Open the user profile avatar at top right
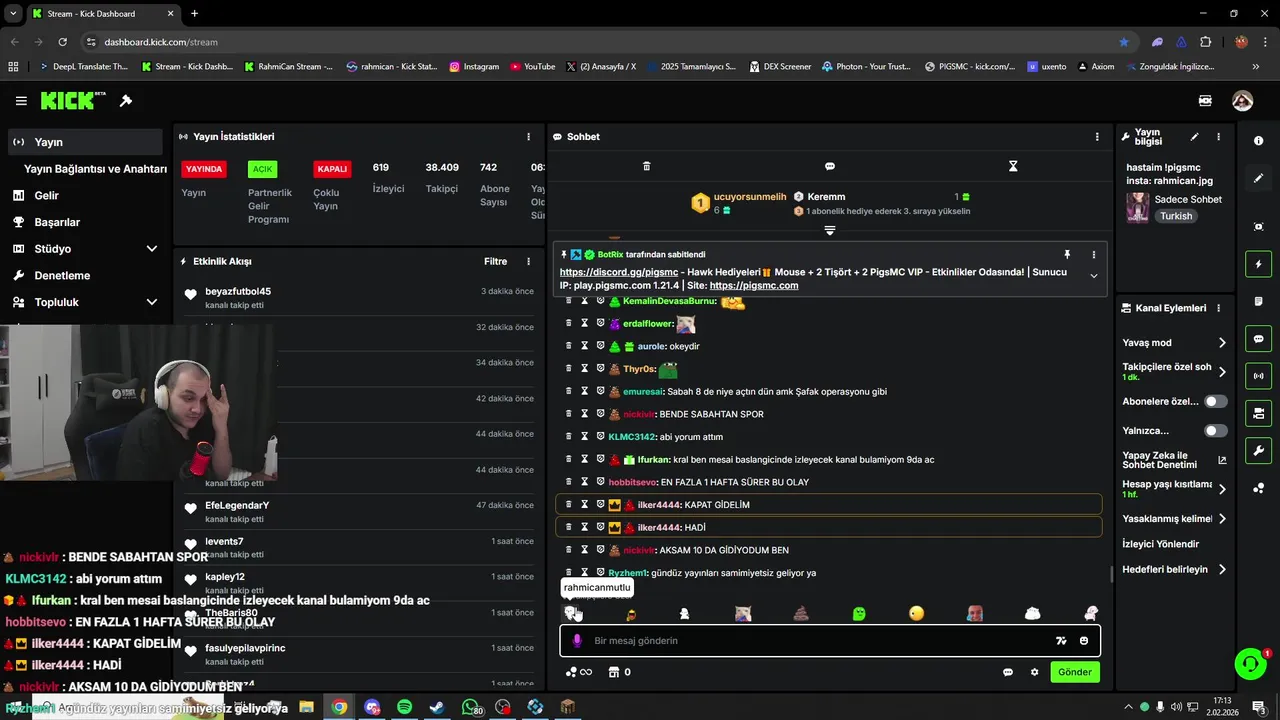The image size is (1280, 720). coord(1242,101)
